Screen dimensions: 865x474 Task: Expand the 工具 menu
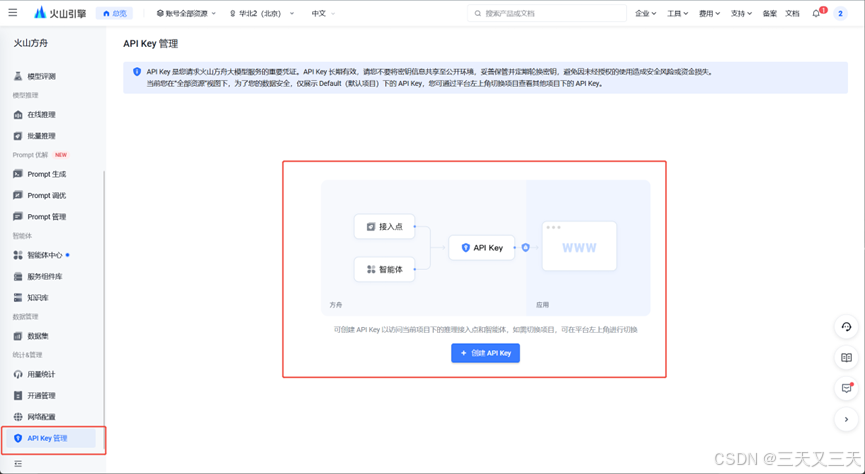click(x=677, y=13)
